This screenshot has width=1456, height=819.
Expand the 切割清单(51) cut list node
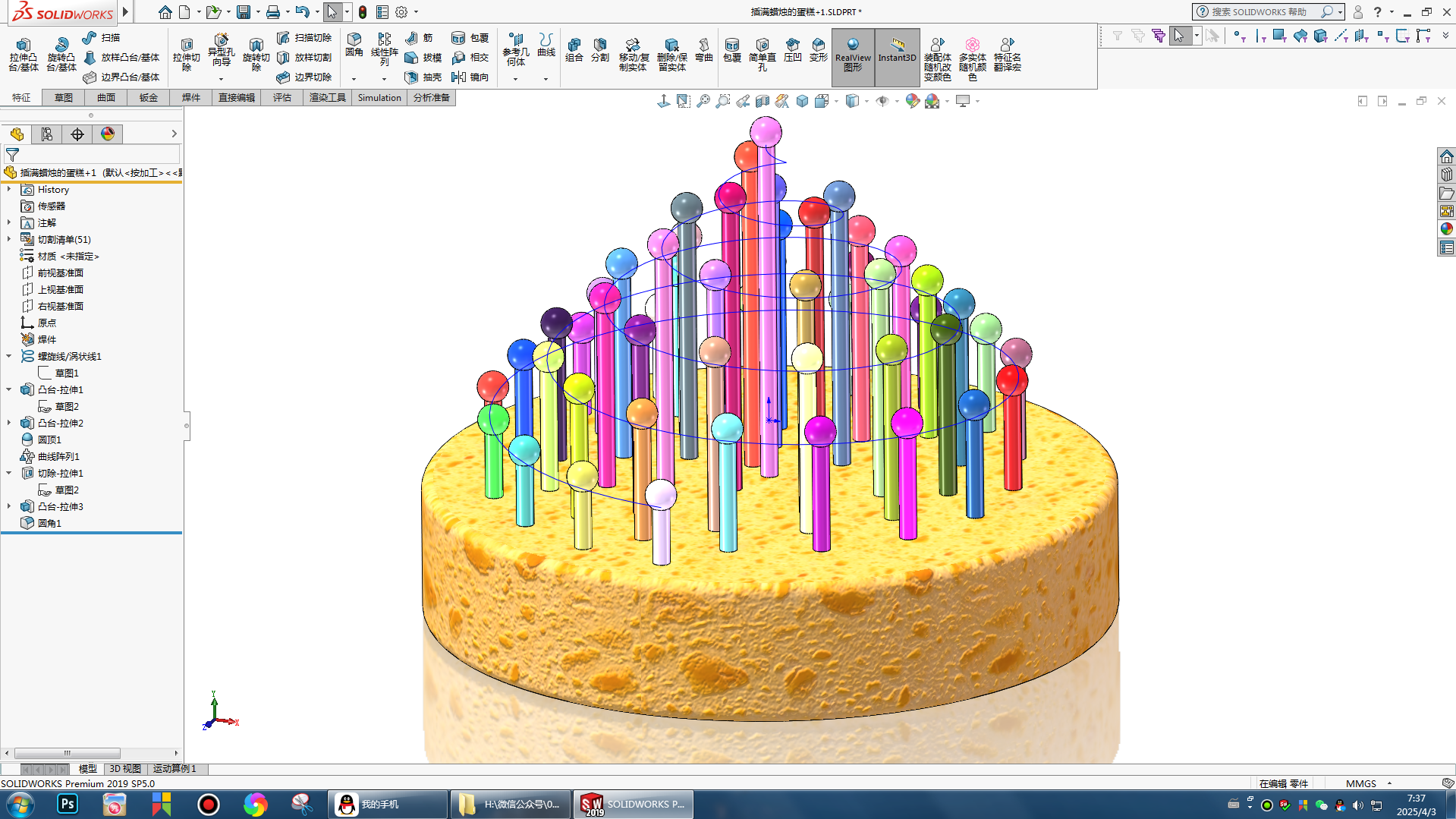(9, 239)
